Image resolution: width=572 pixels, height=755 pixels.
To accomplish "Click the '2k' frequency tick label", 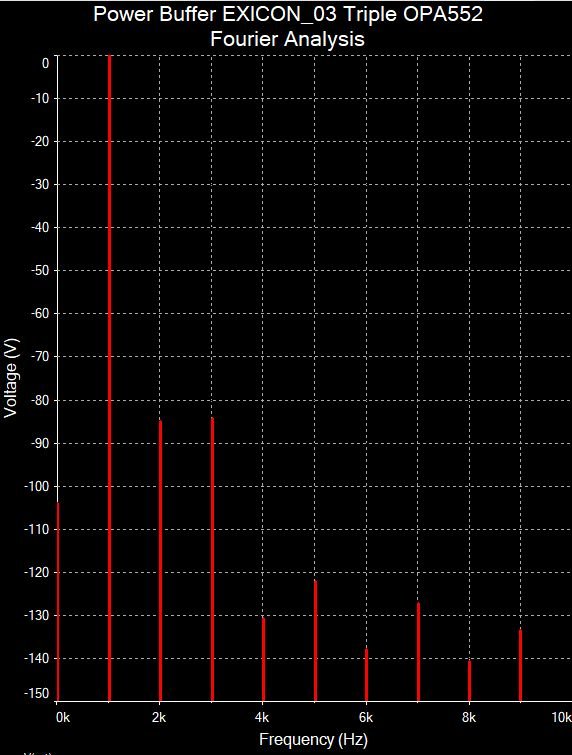I will [159, 717].
